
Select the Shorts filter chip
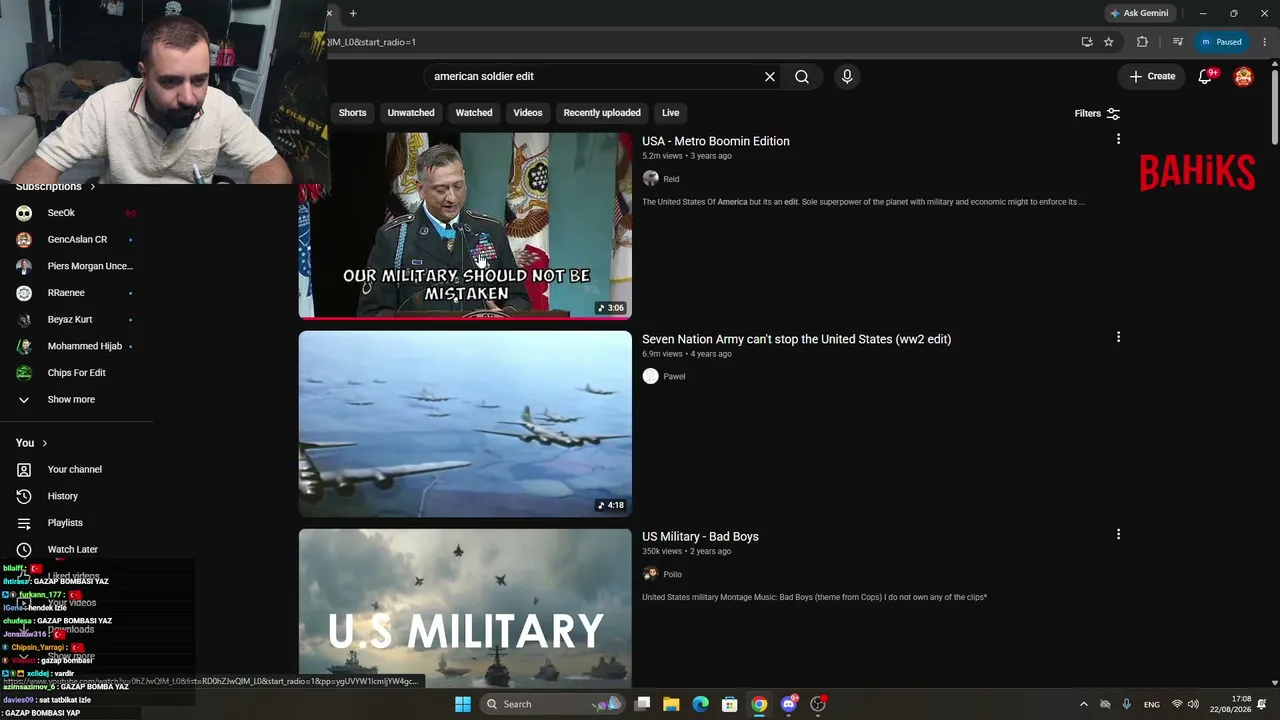coord(352,113)
